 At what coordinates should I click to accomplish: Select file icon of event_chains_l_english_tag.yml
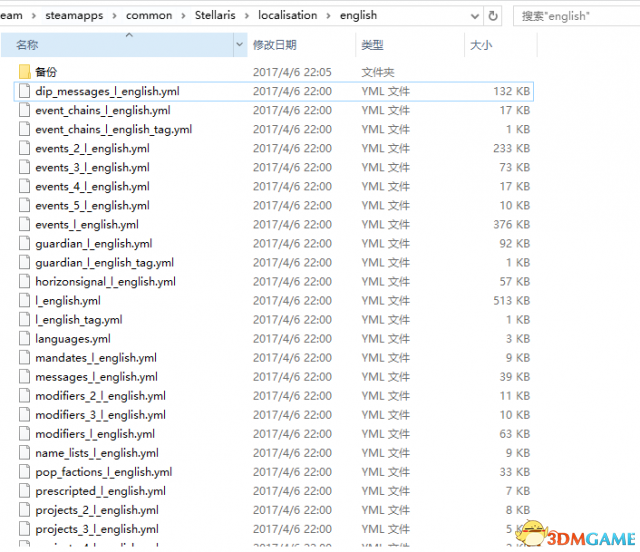[24, 129]
